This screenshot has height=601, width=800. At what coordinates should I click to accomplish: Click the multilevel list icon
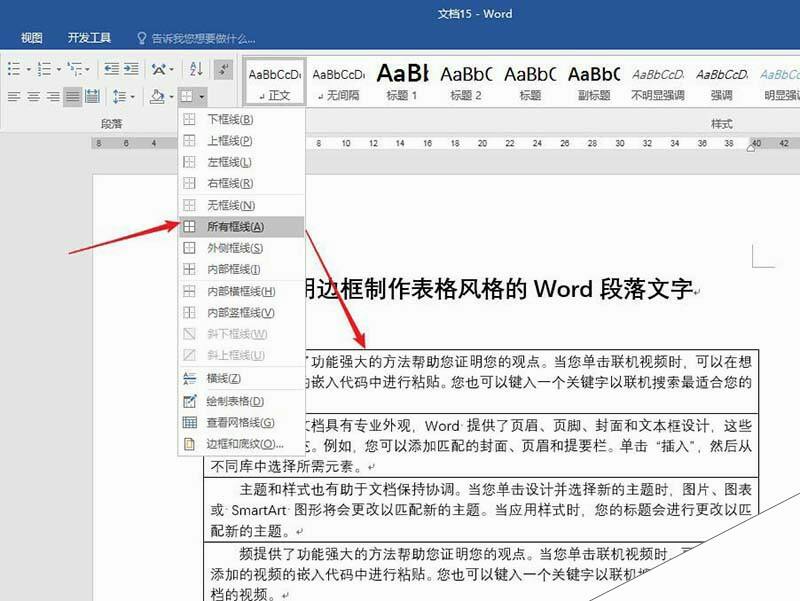pos(75,69)
